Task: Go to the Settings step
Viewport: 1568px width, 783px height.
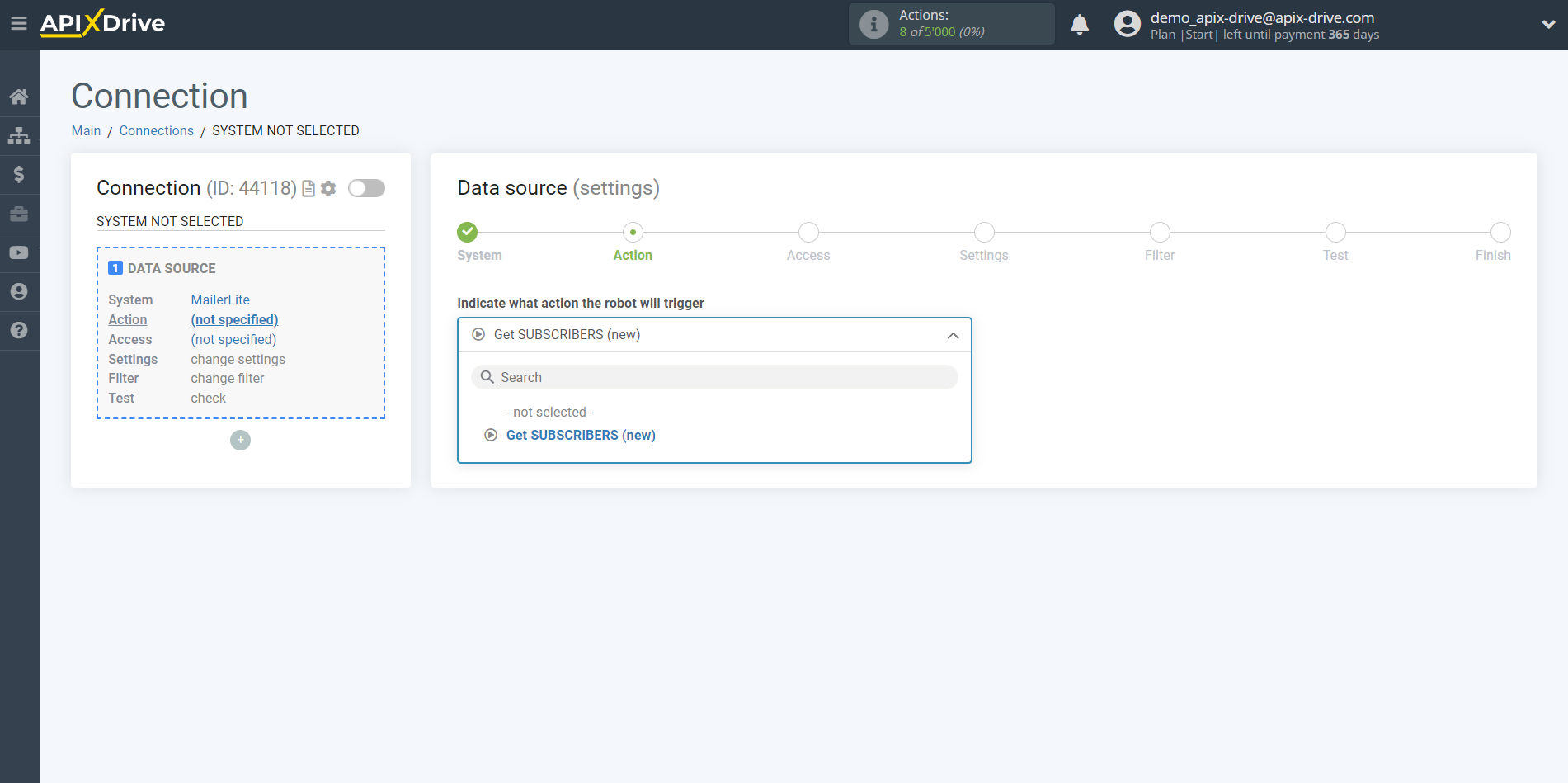Action: coord(984,255)
